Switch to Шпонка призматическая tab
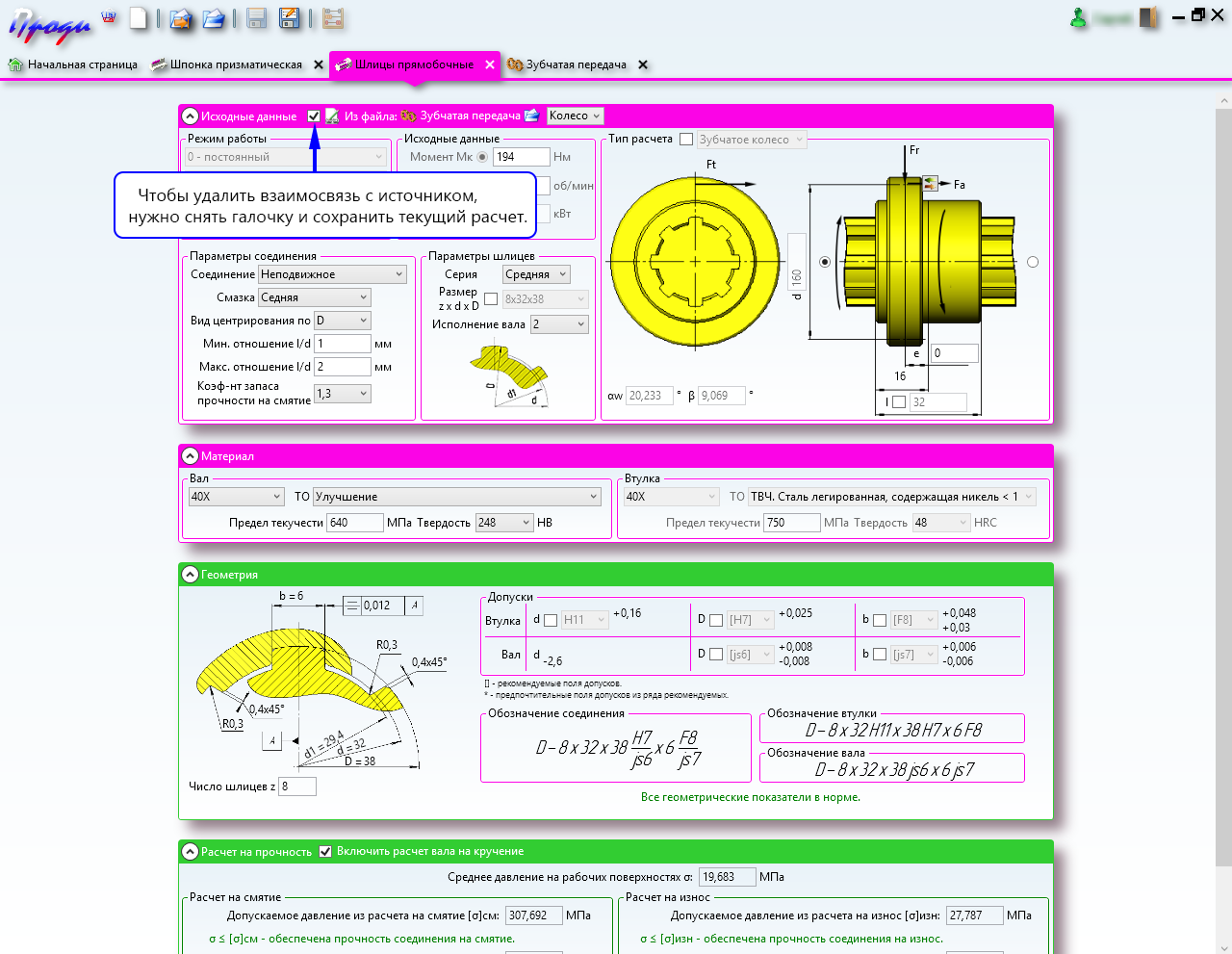The image size is (1232, 954). [x=227, y=64]
